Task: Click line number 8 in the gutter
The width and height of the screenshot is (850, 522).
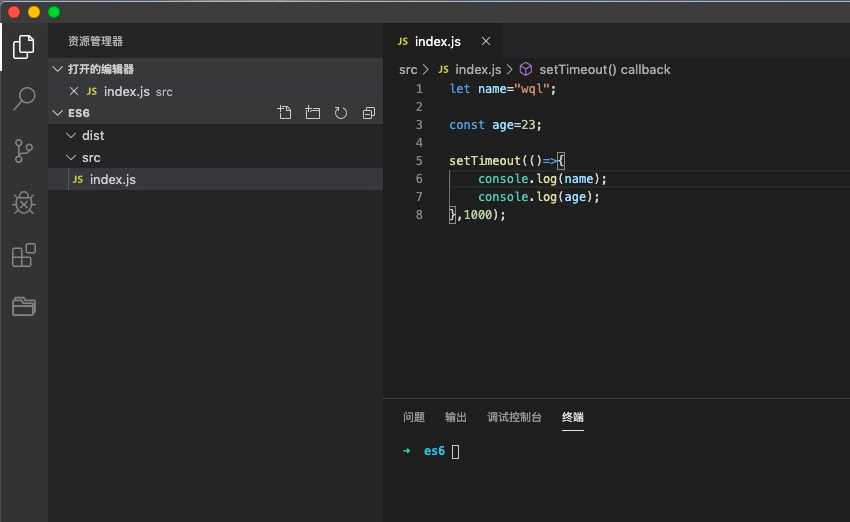Action: 419,215
